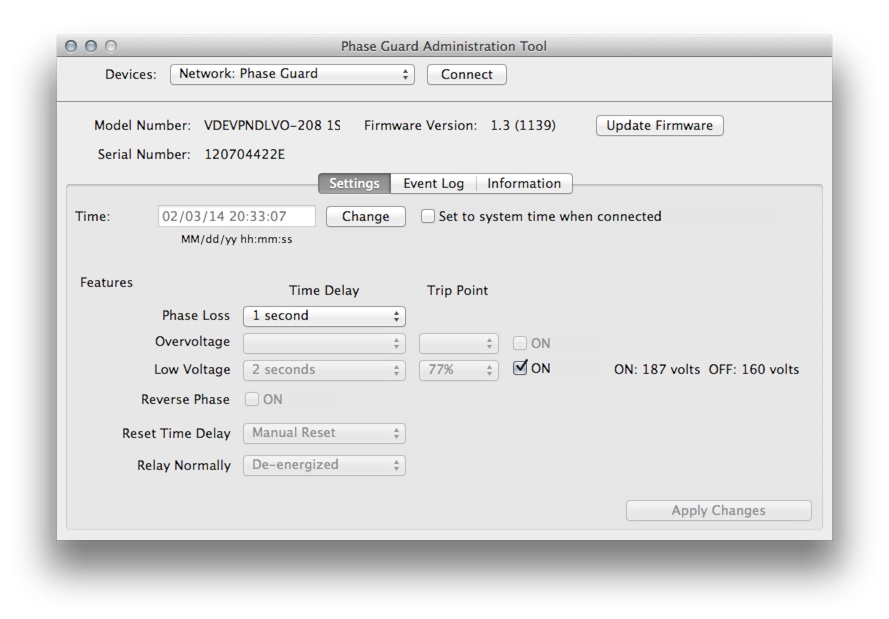Click the Features section label
This screenshot has width=889, height=619.
coord(106,282)
